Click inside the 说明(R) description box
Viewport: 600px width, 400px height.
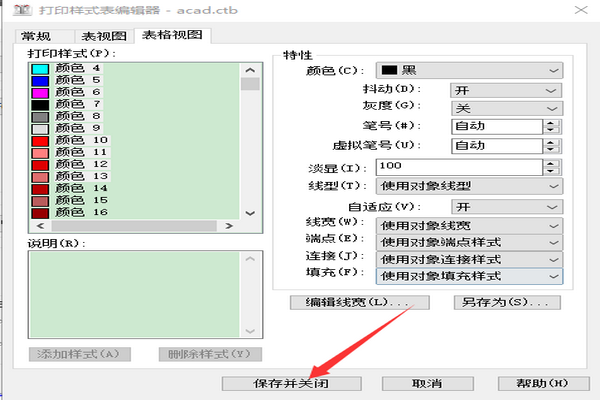click(135, 294)
